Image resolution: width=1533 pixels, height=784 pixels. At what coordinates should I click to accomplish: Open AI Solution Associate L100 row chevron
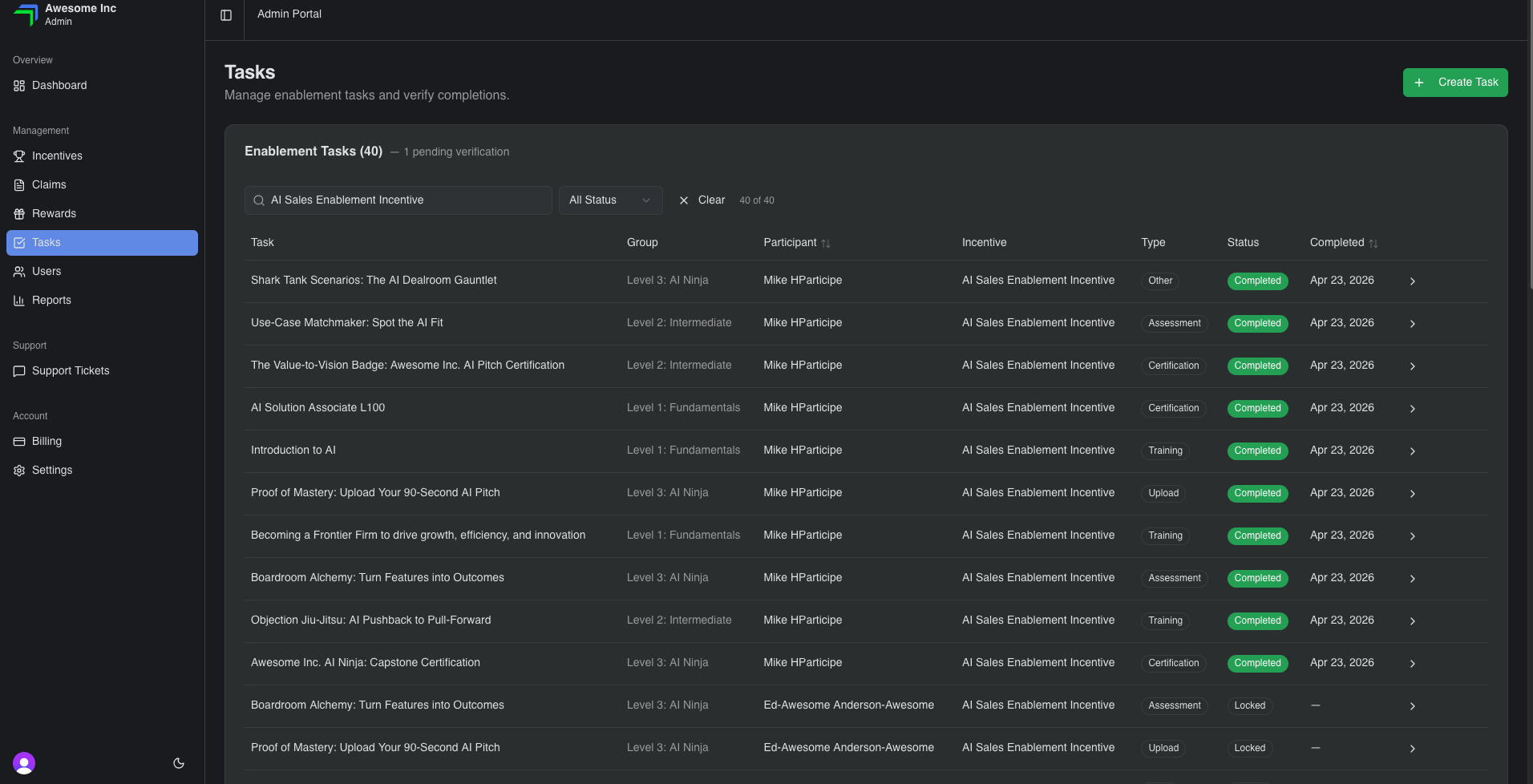tap(1413, 409)
